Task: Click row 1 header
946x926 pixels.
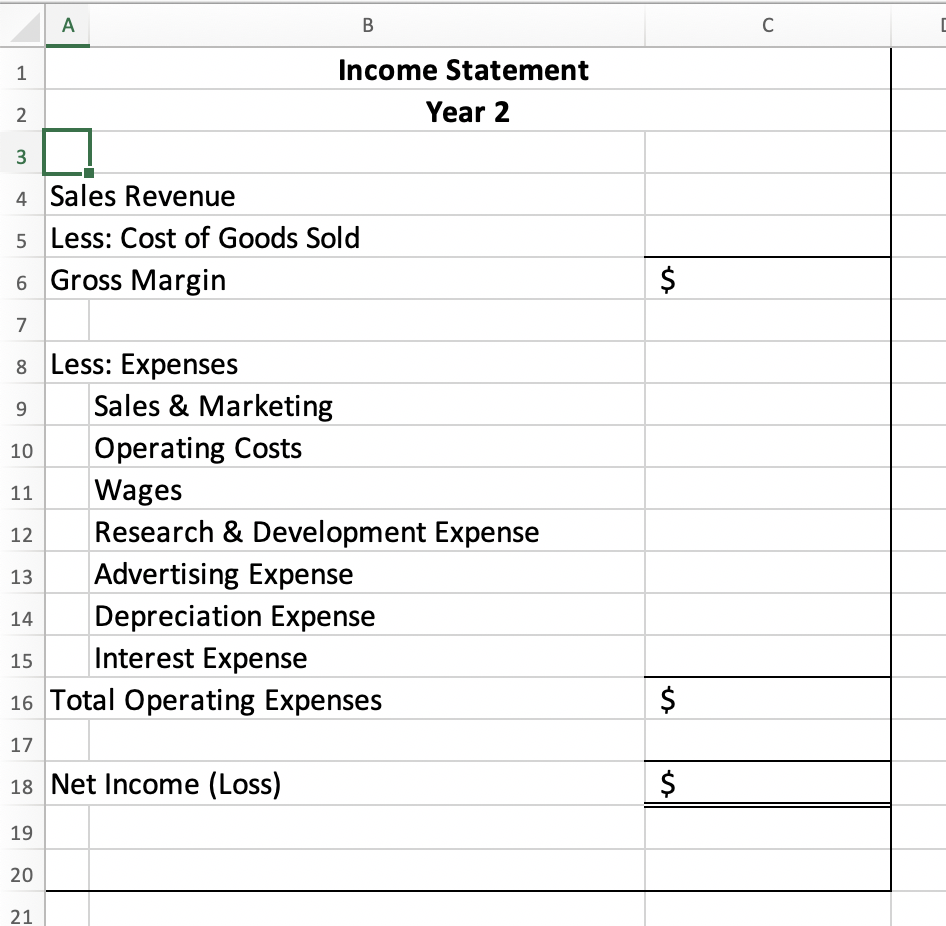Action: coord(22,70)
